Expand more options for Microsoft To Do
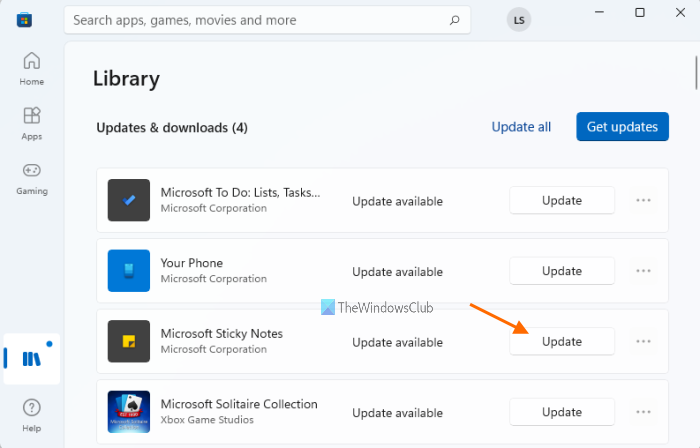The height and width of the screenshot is (448, 700). pyautogui.click(x=644, y=200)
